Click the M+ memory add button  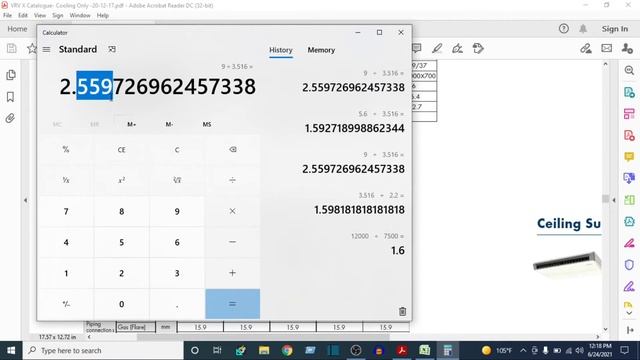click(131, 124)
